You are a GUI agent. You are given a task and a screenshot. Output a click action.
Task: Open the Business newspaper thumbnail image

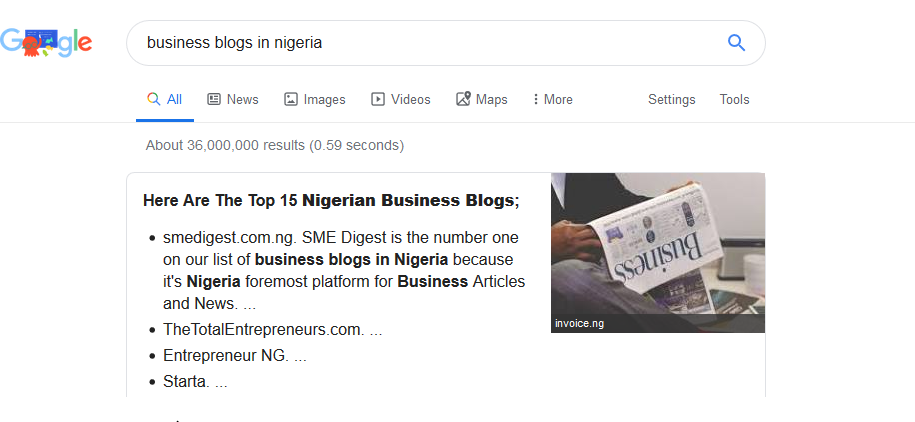[658, 245]
